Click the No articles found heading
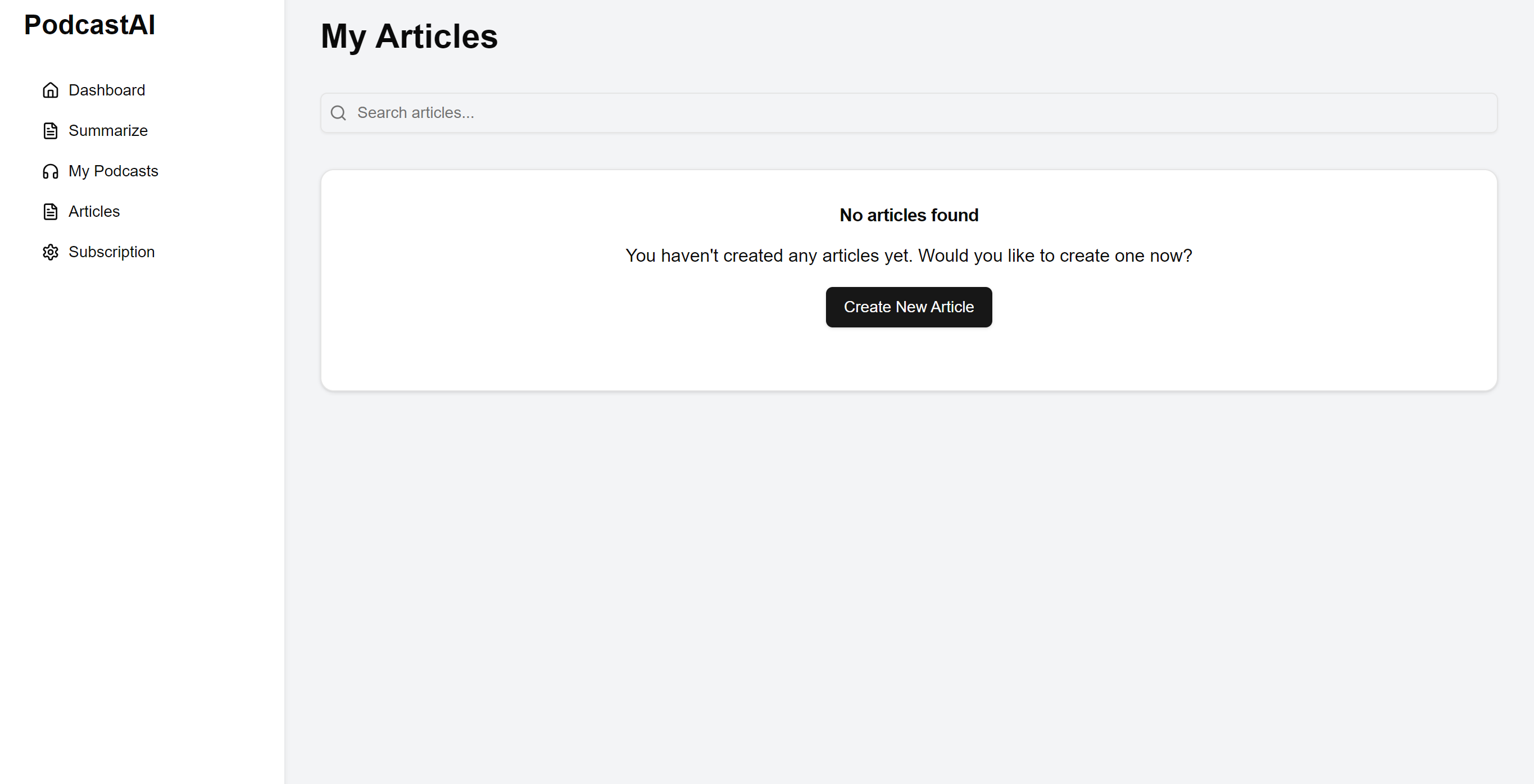 tap(909, 215)
